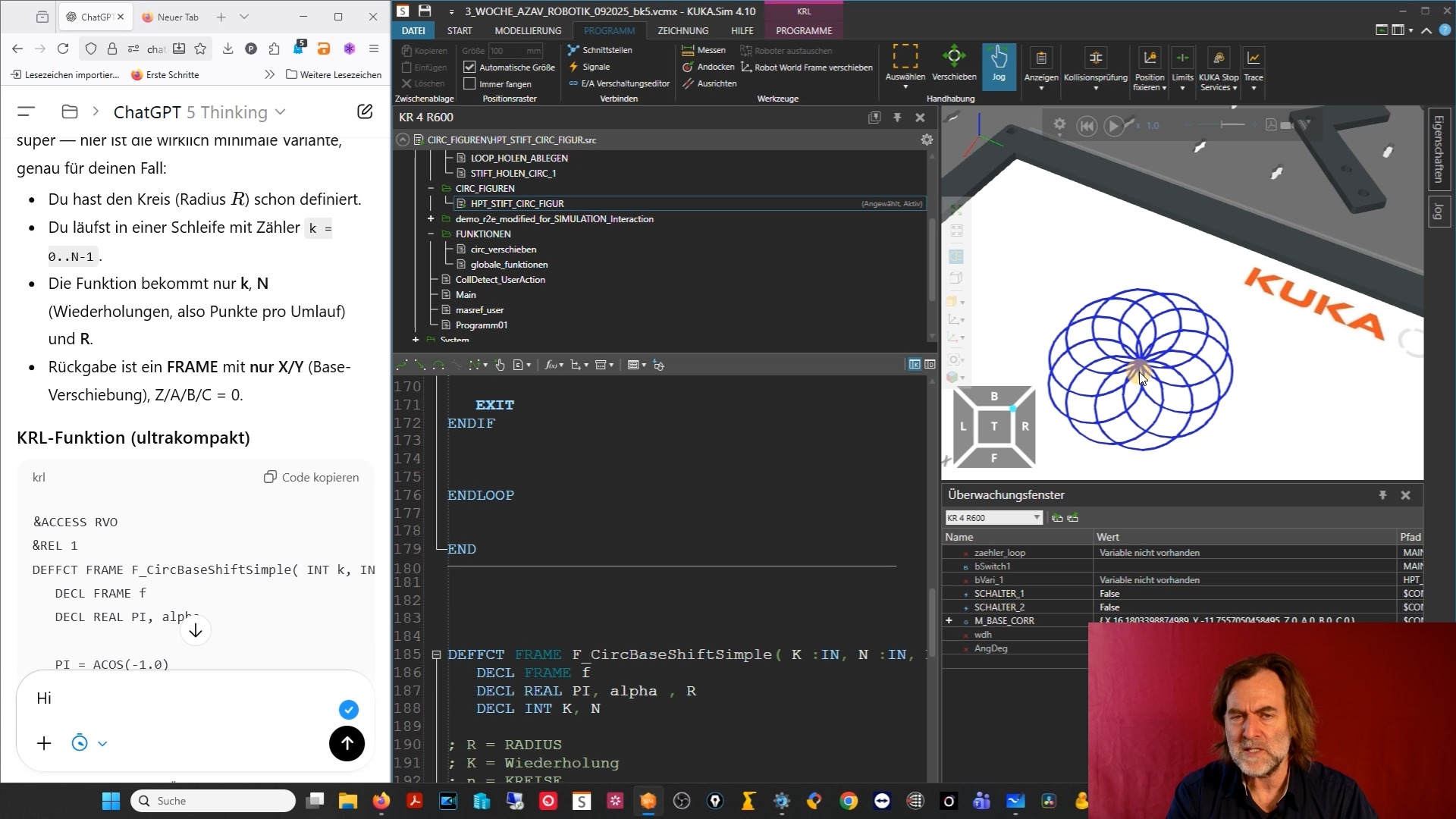Screen dimensions: 1456x819
Task: Collapse the DEFFCT code fold marker
Action: 436,654
